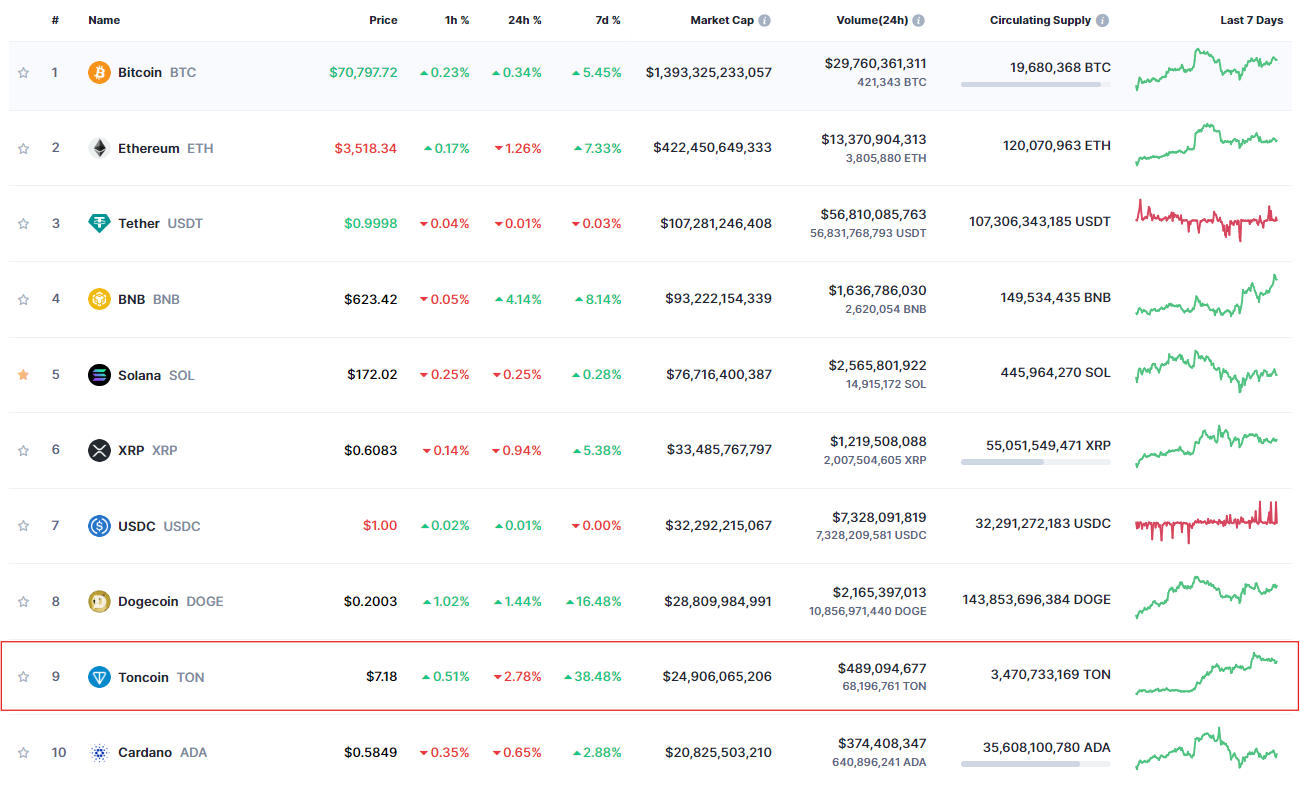The image size is (1300, 787).
Task: Remove Solana from watchlist via star
Action: pos(23,375)
